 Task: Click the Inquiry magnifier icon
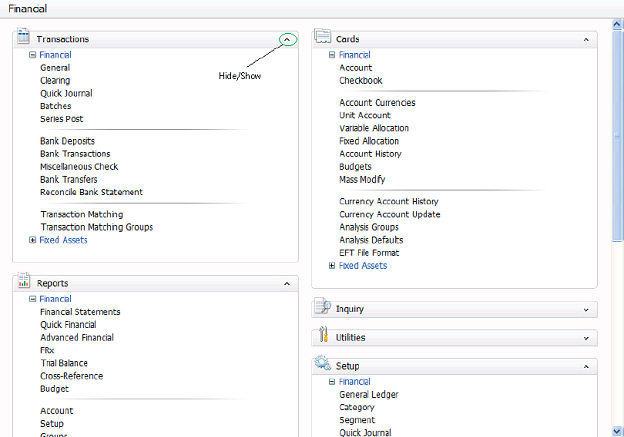click(x=323, y=308)
